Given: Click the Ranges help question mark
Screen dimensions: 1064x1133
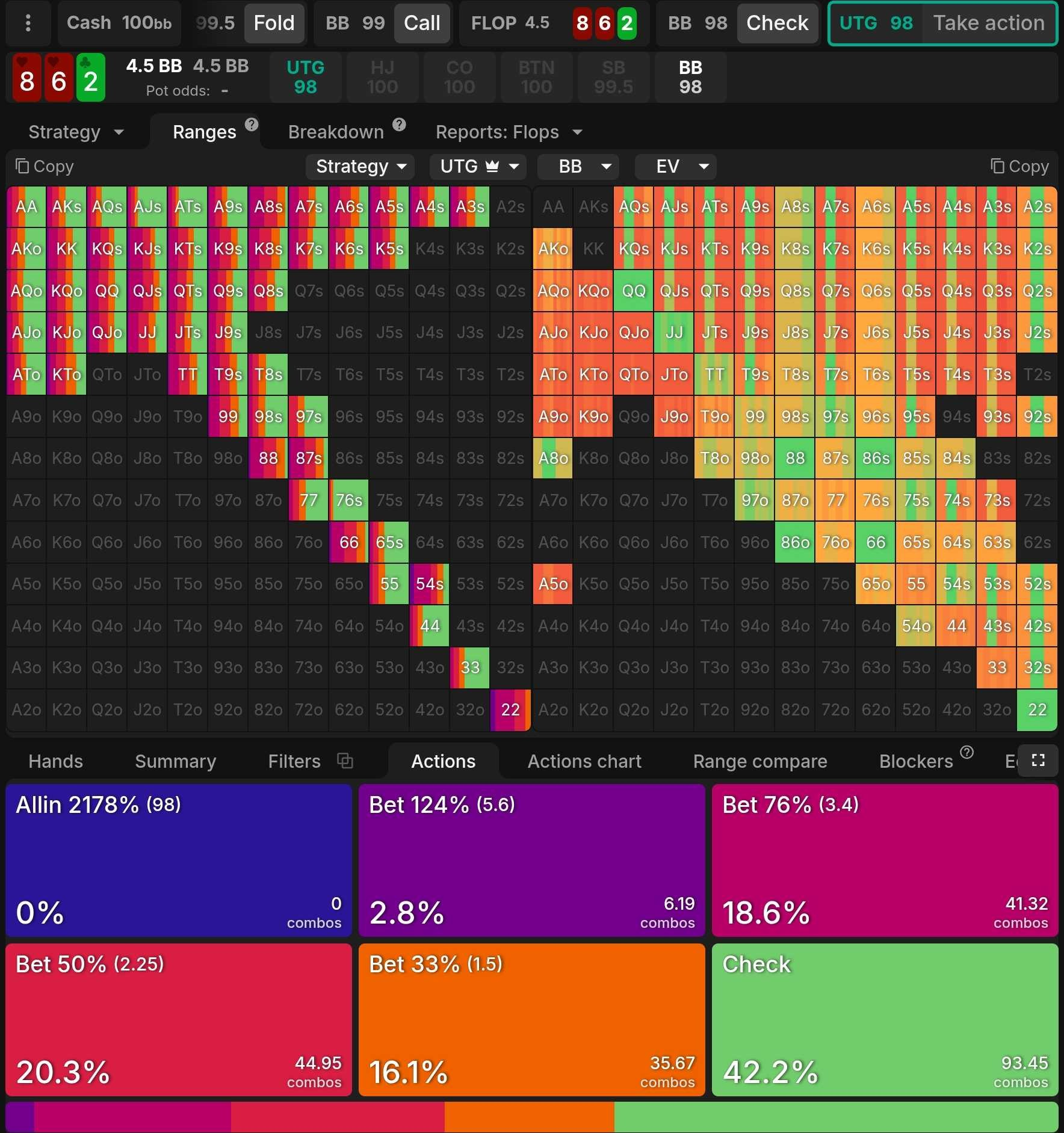Looking at the screenshot, I should point(252,125).
